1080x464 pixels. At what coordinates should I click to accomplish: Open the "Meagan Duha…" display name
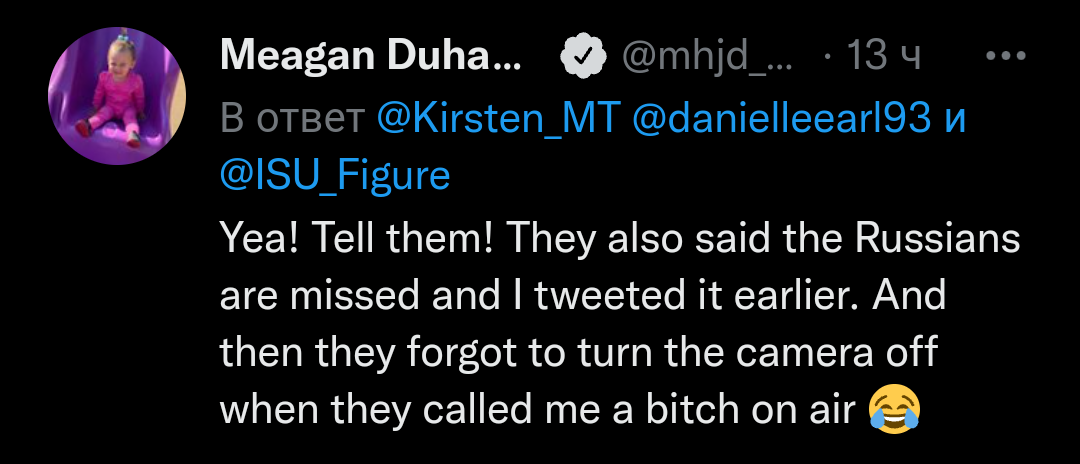click(370, 57)
